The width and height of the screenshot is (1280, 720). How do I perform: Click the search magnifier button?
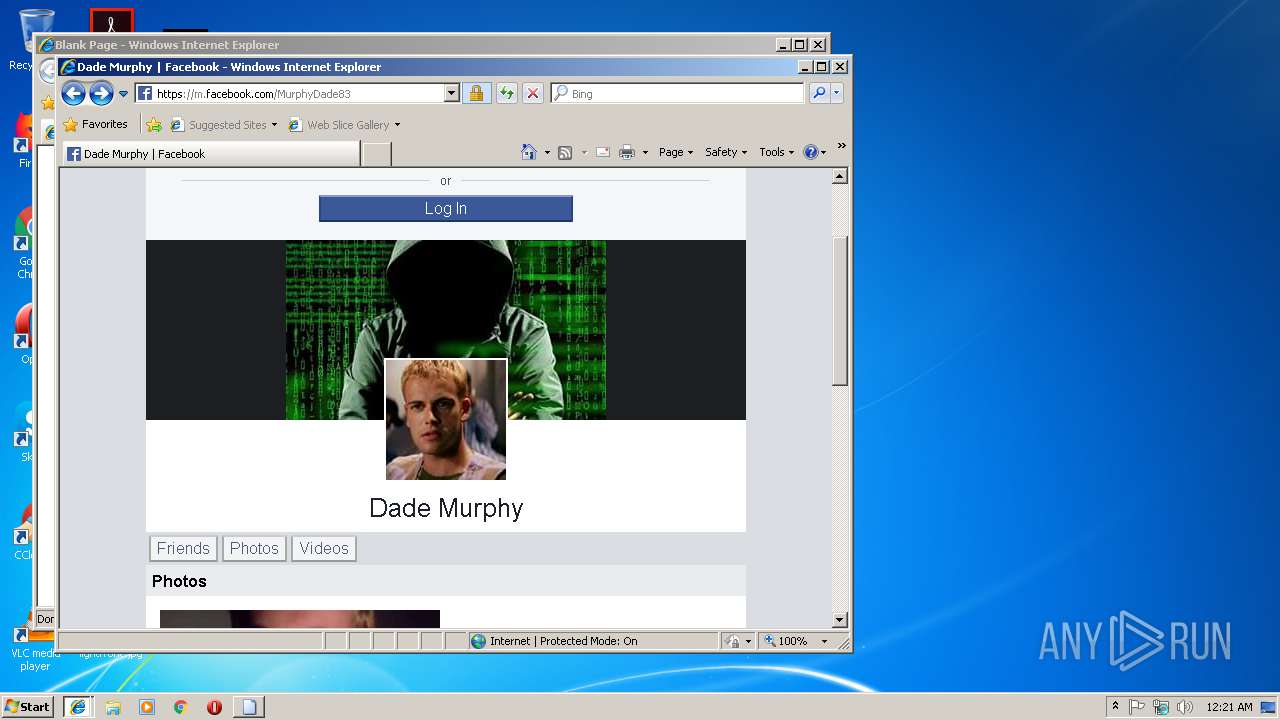tap(819, 94)
